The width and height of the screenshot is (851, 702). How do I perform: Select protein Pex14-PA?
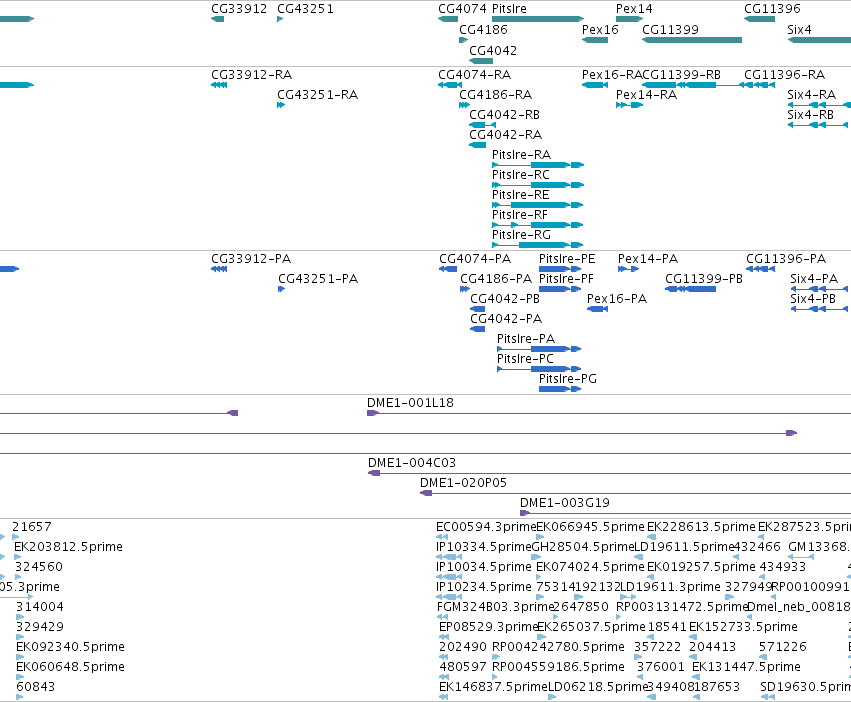628,269
